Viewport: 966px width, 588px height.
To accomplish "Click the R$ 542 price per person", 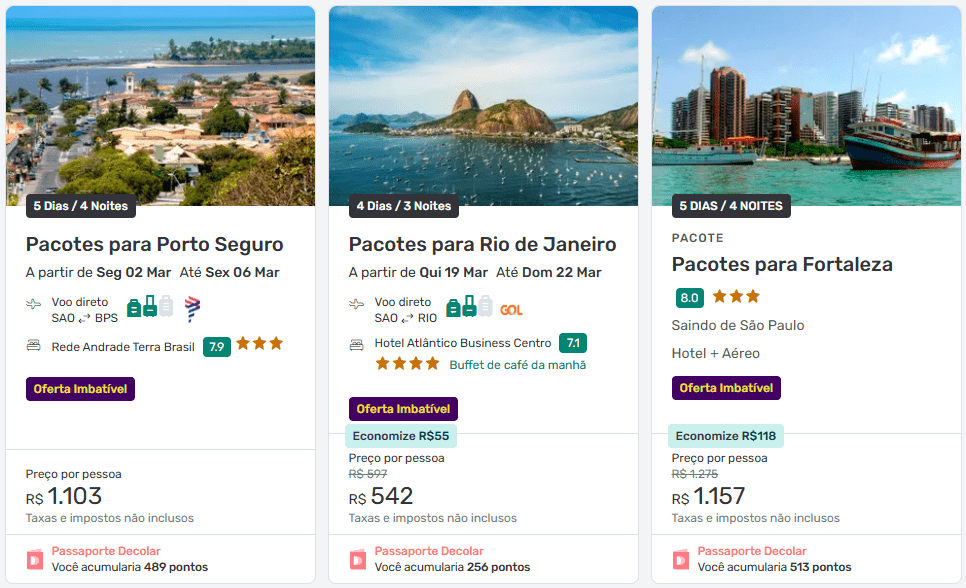I will coord(381,497).
